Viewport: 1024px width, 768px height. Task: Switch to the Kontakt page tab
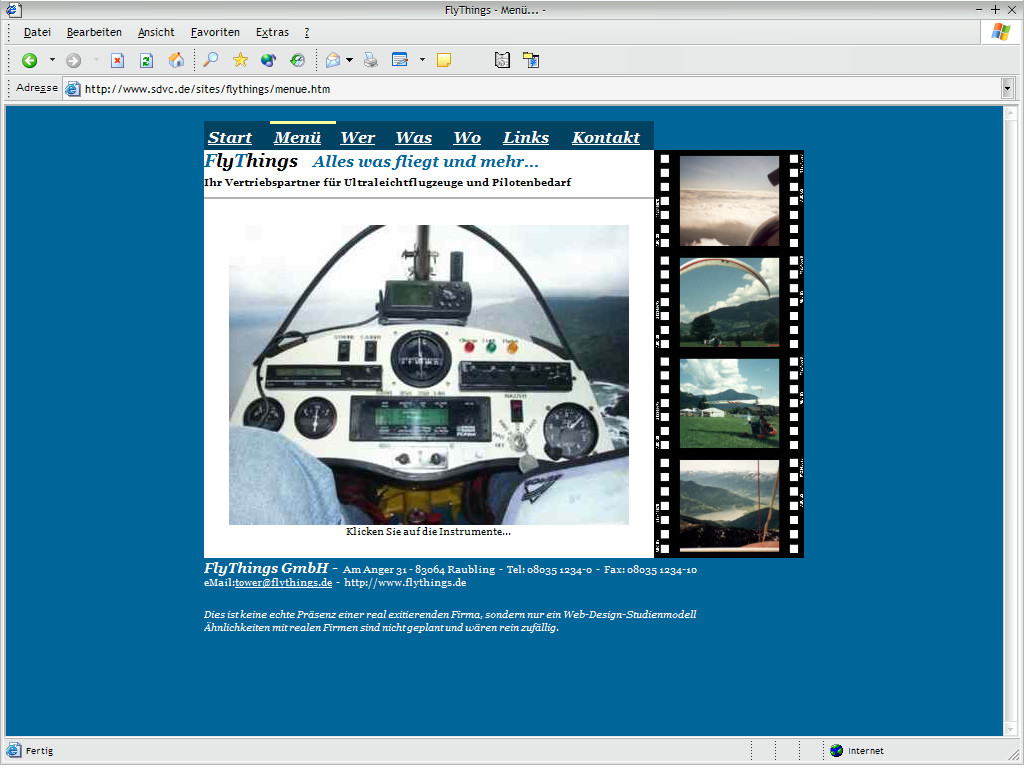pyautogui.click(x=605, y=138)
